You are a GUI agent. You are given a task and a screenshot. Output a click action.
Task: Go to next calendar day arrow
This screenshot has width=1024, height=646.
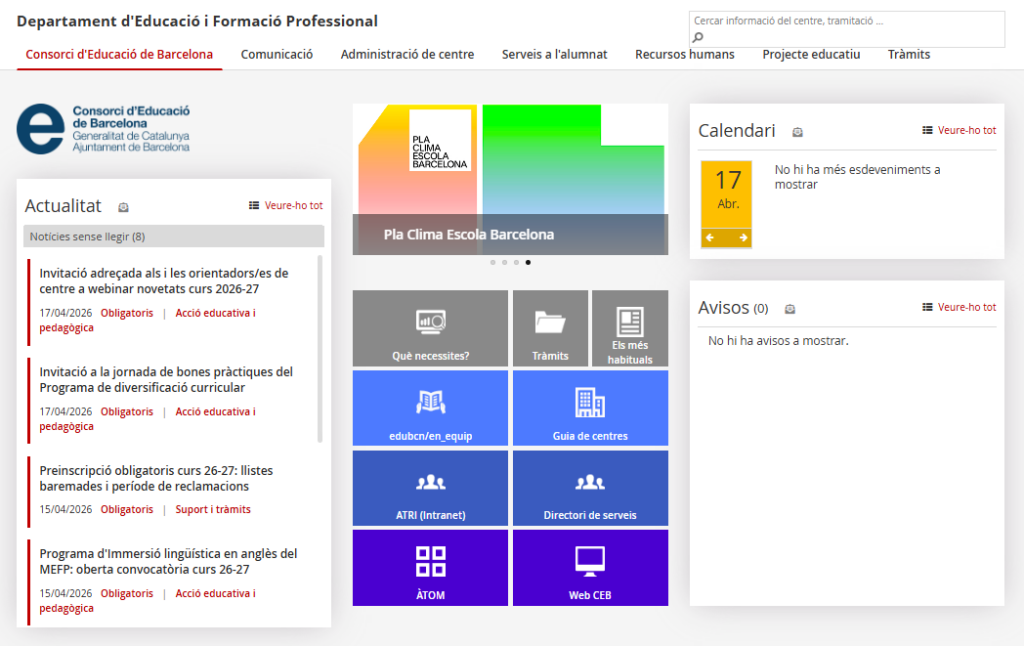(743, 238)
